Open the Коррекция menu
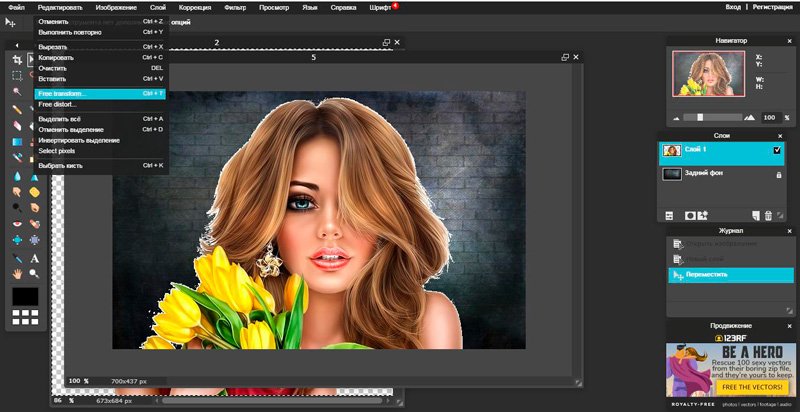 click(195, 6)
